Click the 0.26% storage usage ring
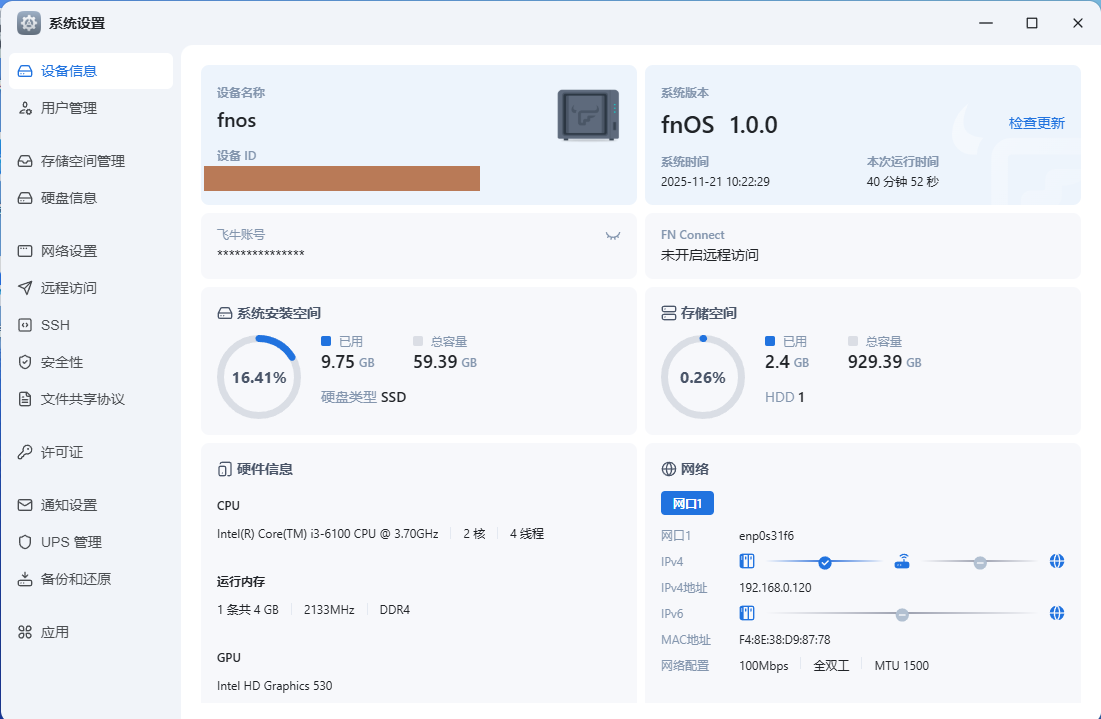The height and width of the screenshot is (719, 1101). pos(703,377)
